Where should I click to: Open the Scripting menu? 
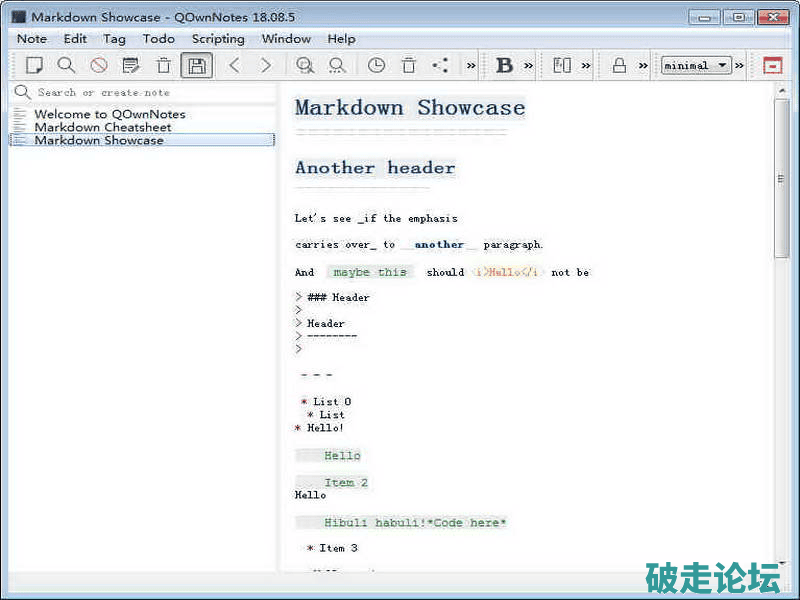point(218,39)
